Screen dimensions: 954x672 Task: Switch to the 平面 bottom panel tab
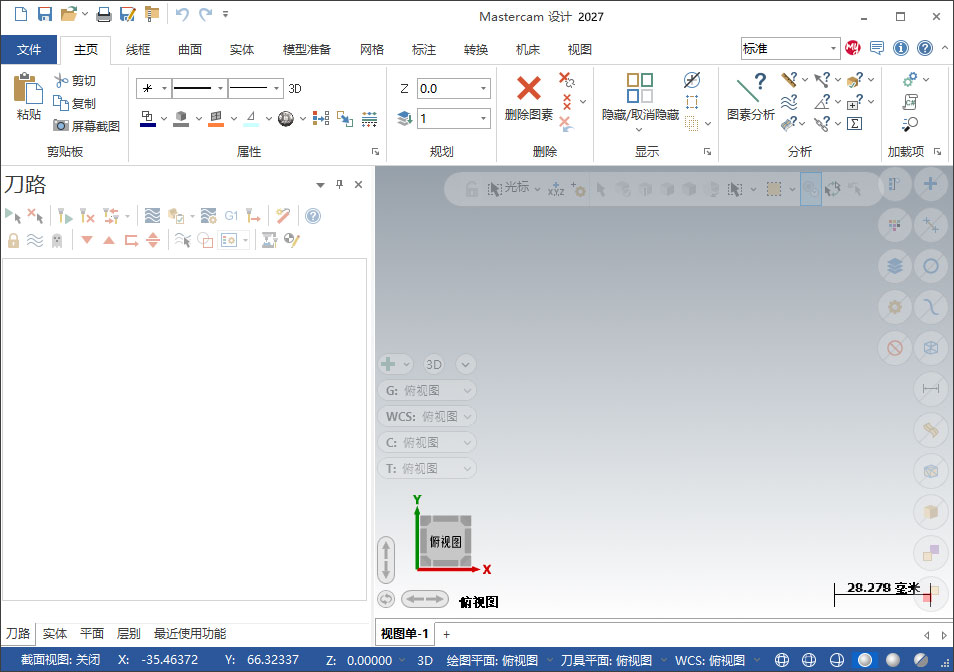(92, 634)
